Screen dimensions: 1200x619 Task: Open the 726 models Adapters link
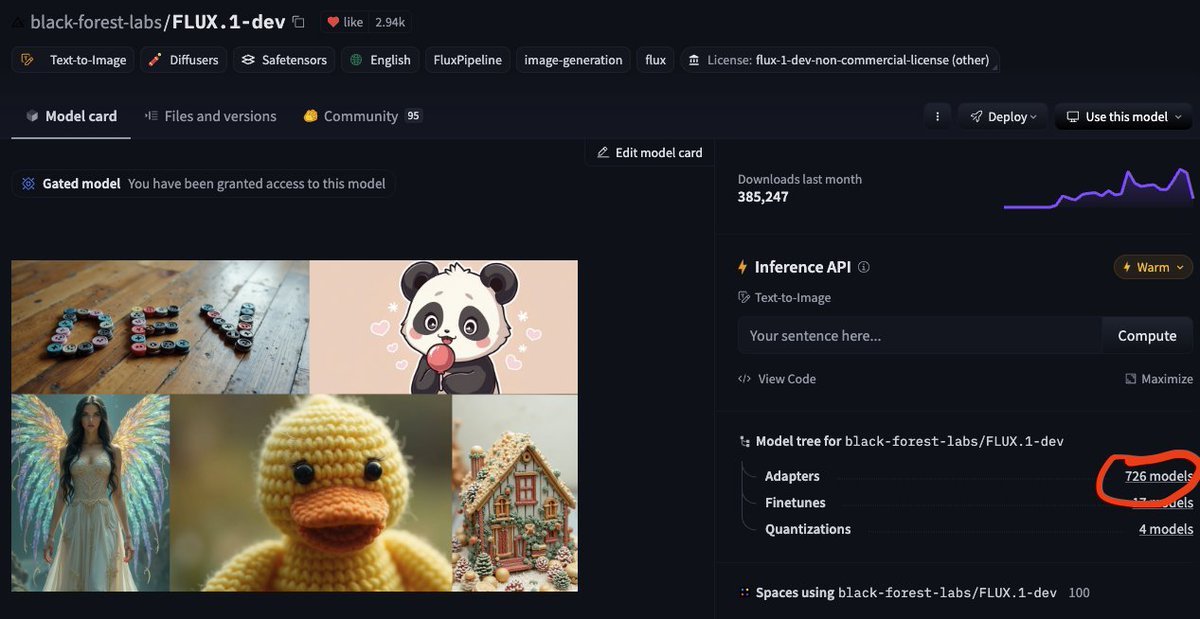pyautogui.click(x=1158, y=476)
